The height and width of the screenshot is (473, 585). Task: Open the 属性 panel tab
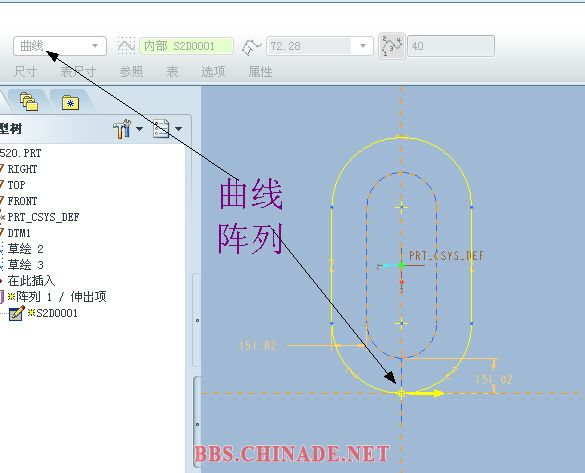coord(260,71)
